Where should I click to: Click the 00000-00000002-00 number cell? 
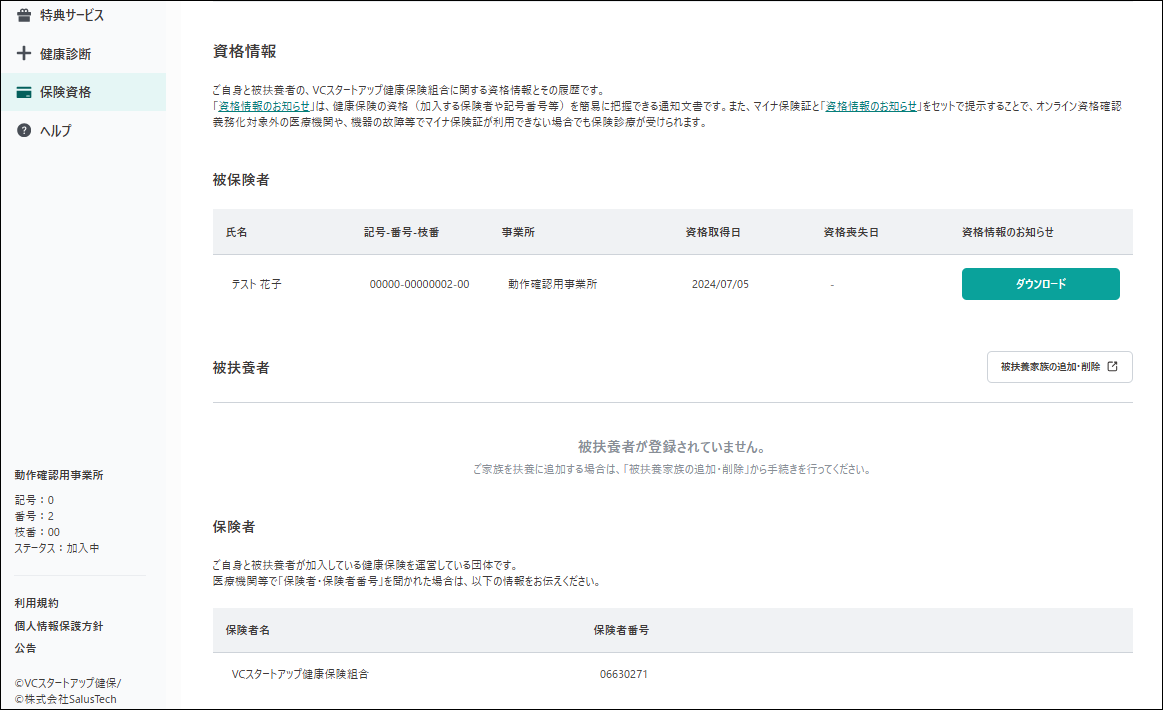coord(419,284)
